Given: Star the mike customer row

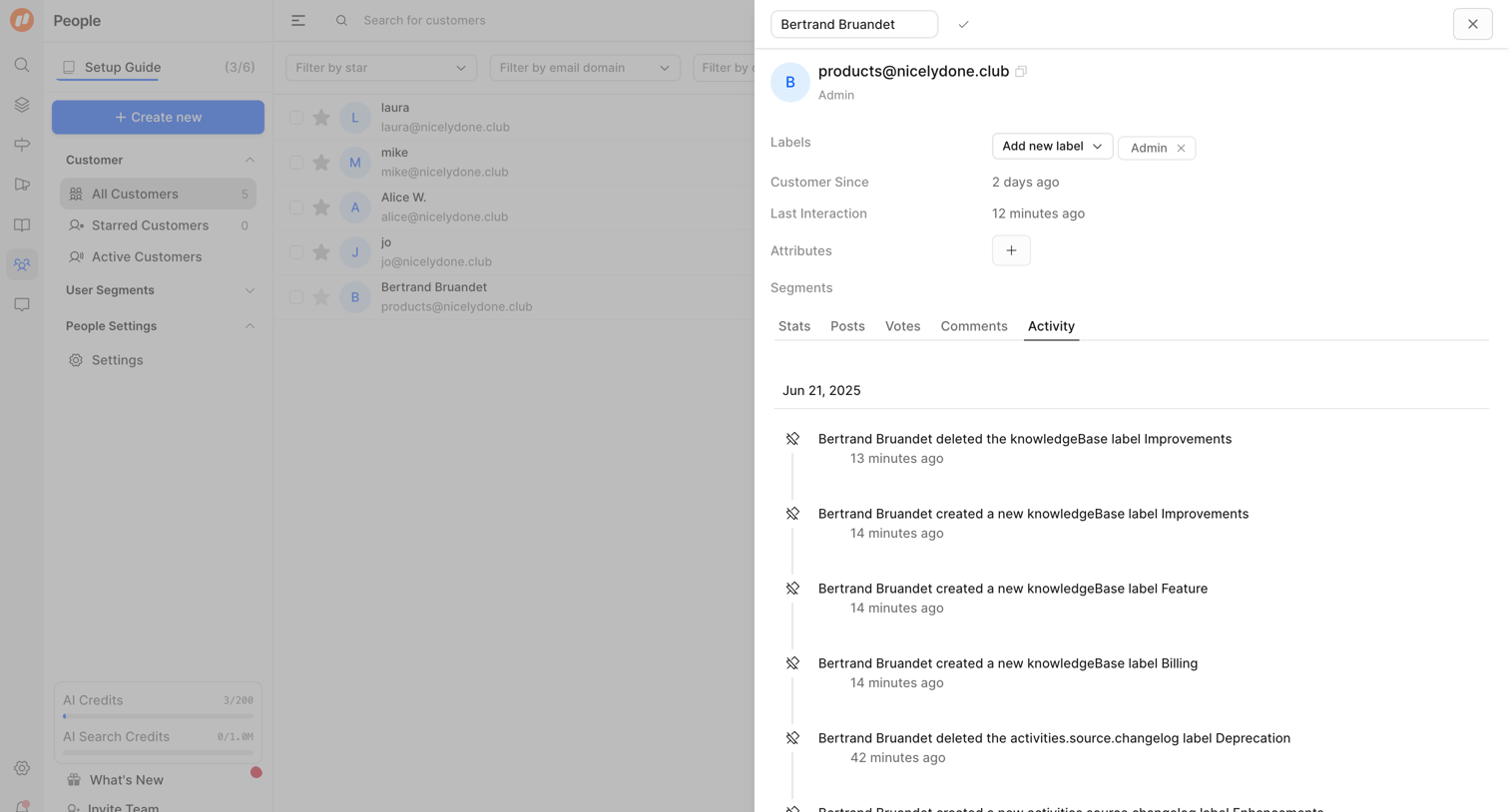Looking at the screenshot, I should [321, 163].
